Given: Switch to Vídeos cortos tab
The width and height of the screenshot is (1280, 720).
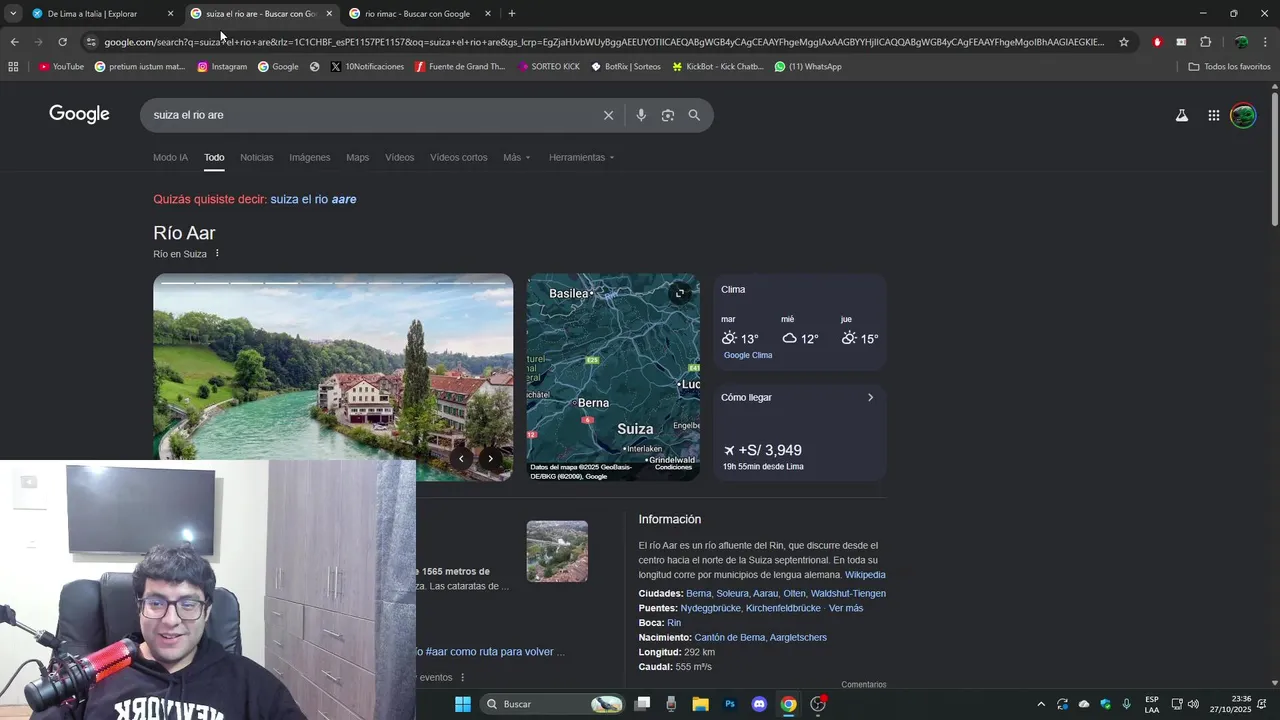Looking at the screenshot, I should [x=459, y=157].
